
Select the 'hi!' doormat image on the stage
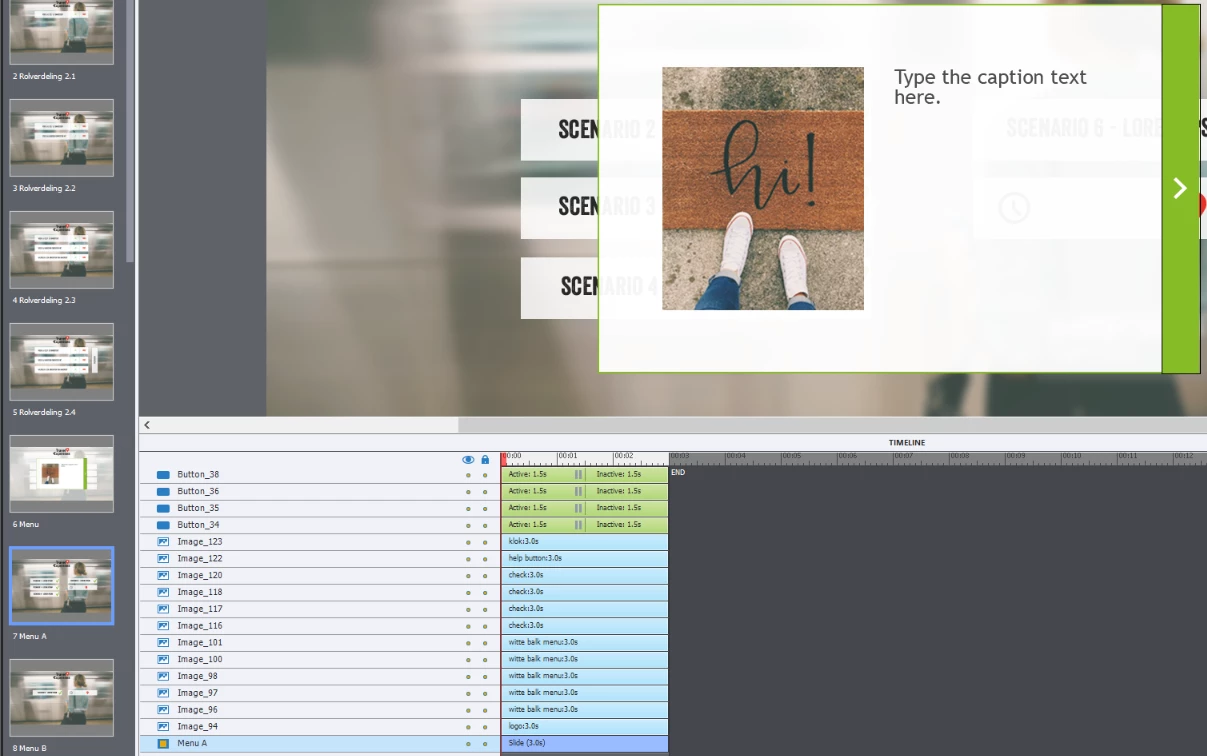(763, 188)
